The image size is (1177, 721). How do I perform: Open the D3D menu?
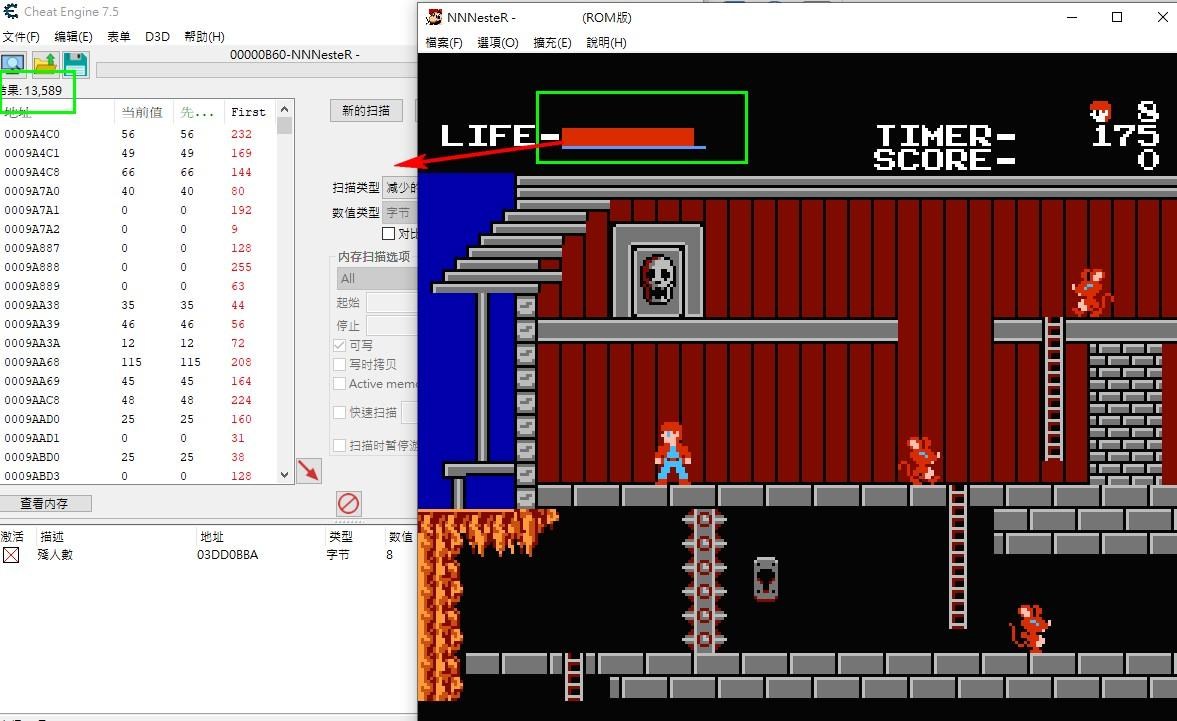pyautogui.click(x=157, y=36)
